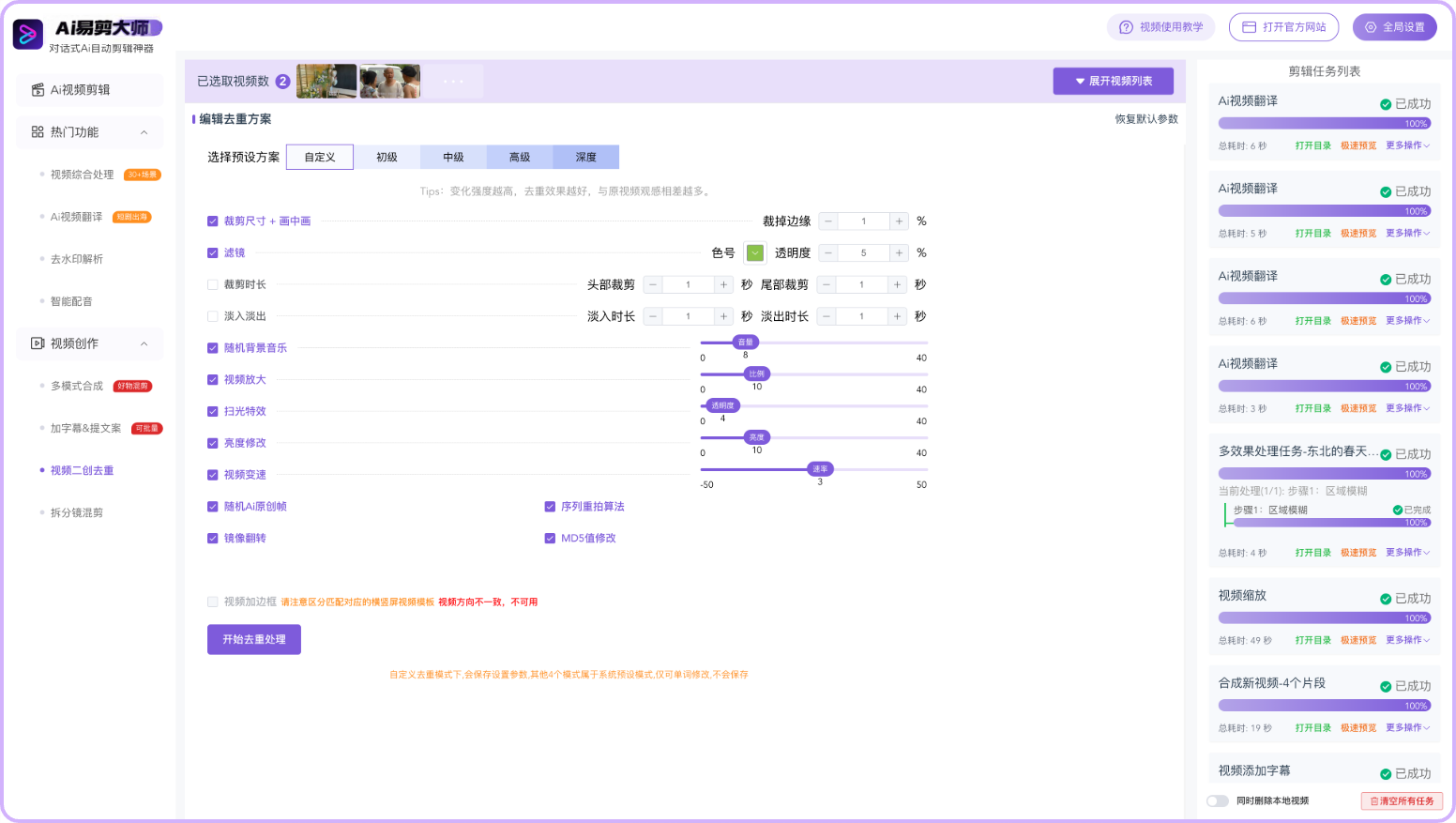Click the window icon in 打开官方网站

point(1249,27)
